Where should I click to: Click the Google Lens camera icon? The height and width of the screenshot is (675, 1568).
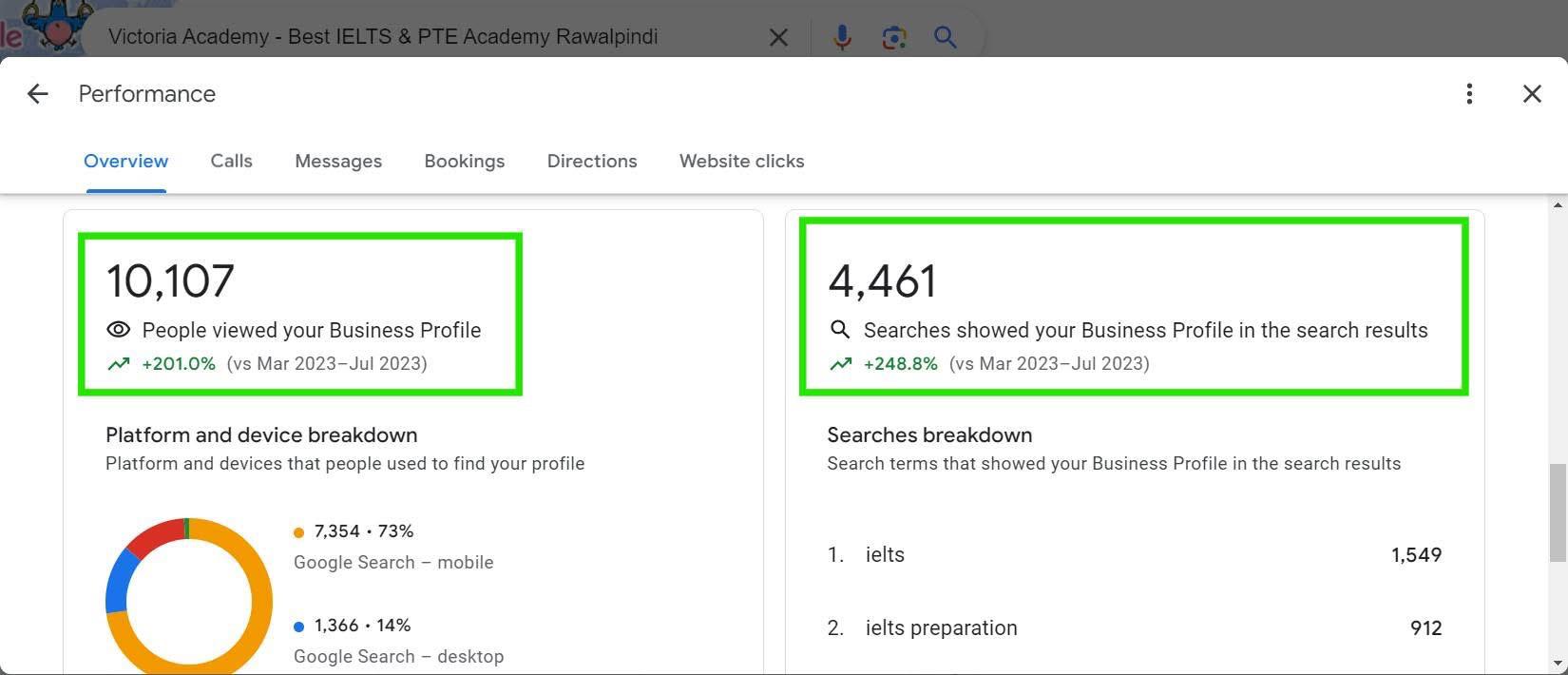click(893, 37)
